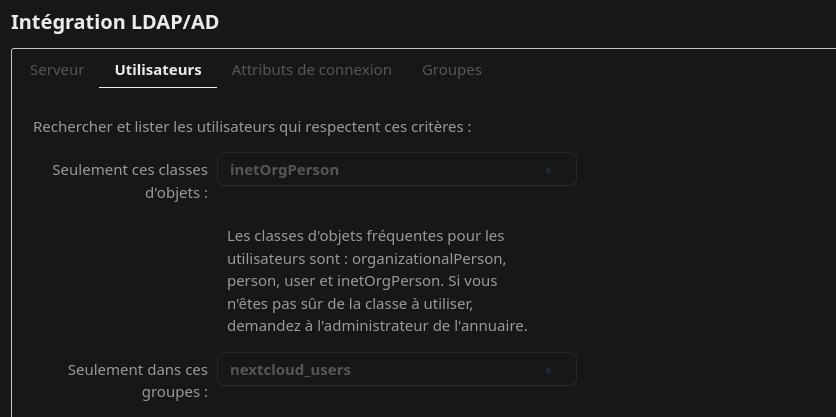The image size is (836, 417).
Task: Open the inetOrgPerson object class selector
Action: coord(400,170)
